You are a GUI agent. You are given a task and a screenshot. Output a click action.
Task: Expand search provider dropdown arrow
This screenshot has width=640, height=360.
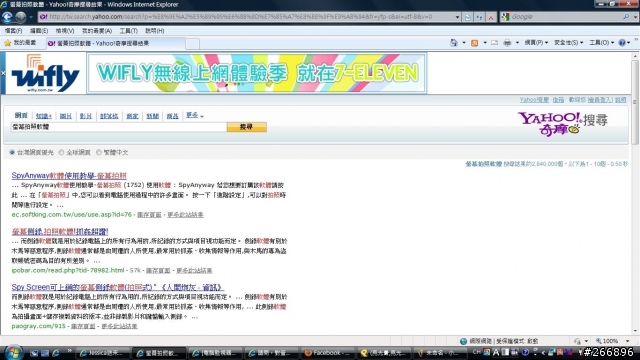(x=635, y=17)
